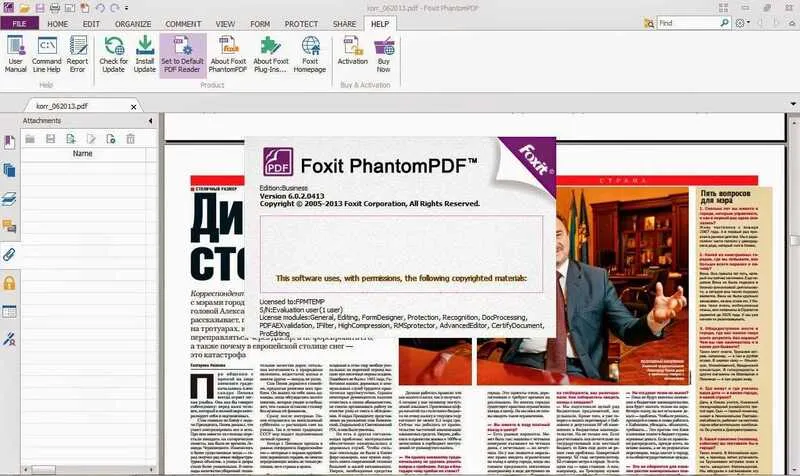Open the Layers panel in sidebar
The height and width of the screenshot is (476, 800).
point(9,198)
